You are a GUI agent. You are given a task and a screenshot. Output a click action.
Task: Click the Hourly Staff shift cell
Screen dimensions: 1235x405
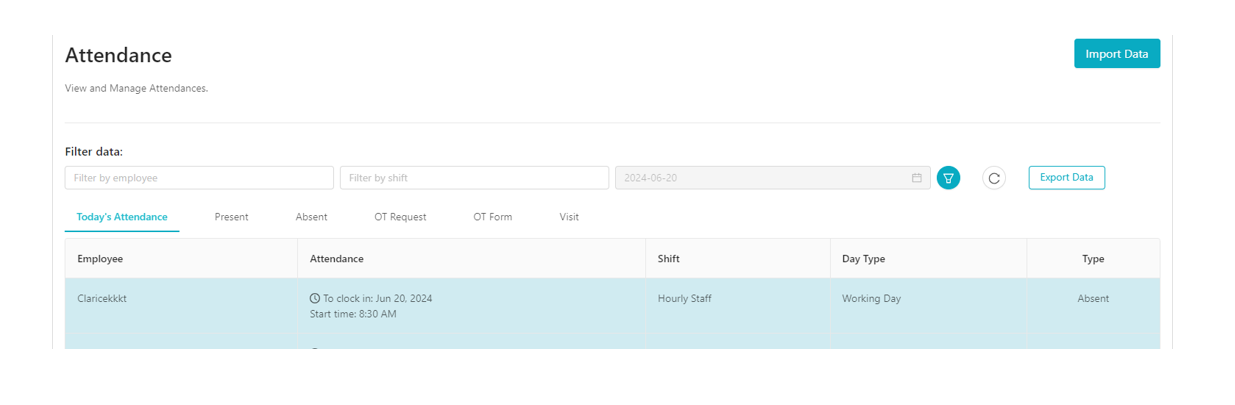[685, 299]
